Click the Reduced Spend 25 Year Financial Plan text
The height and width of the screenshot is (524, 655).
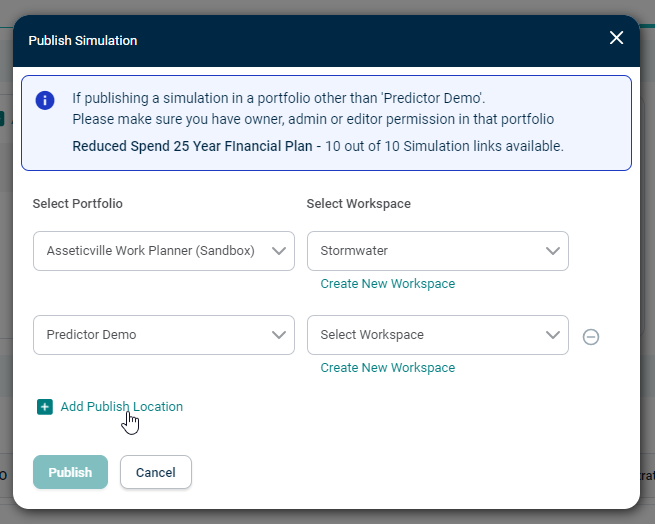pos(192,146)
